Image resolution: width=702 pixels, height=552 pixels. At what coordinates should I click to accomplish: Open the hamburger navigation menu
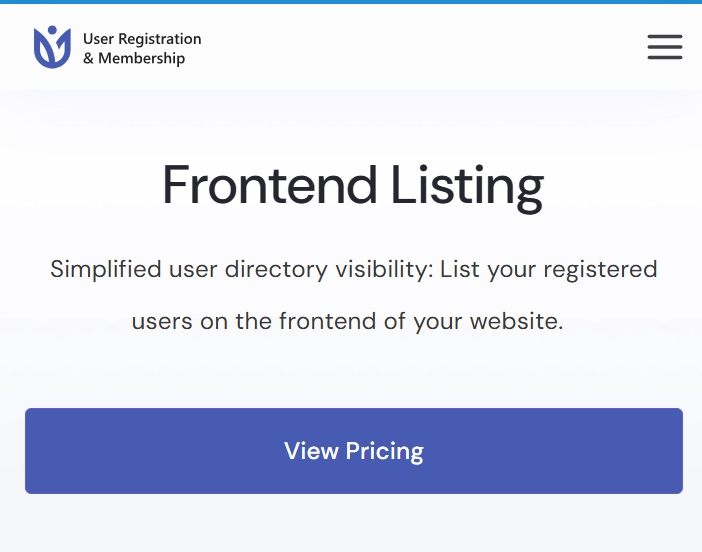pyautogui.click(x=665, y=47)
